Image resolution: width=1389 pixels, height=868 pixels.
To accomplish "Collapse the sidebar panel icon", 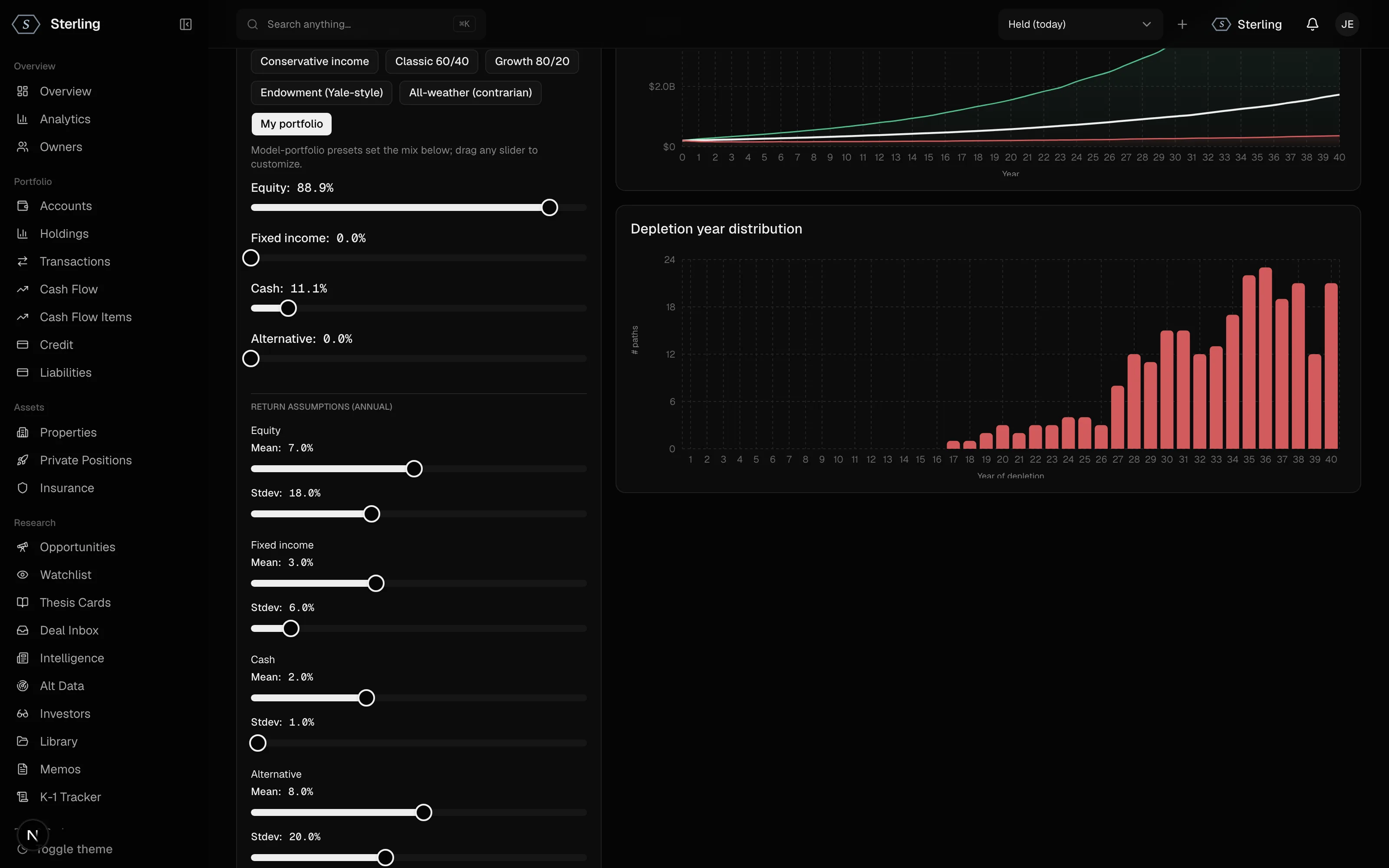I will 185,24.
